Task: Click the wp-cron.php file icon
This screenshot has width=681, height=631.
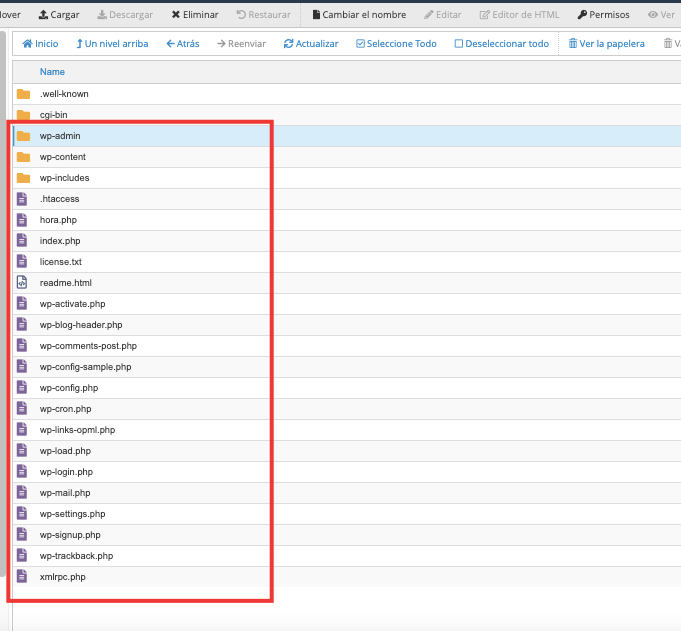Action: [x=22, y=409]
